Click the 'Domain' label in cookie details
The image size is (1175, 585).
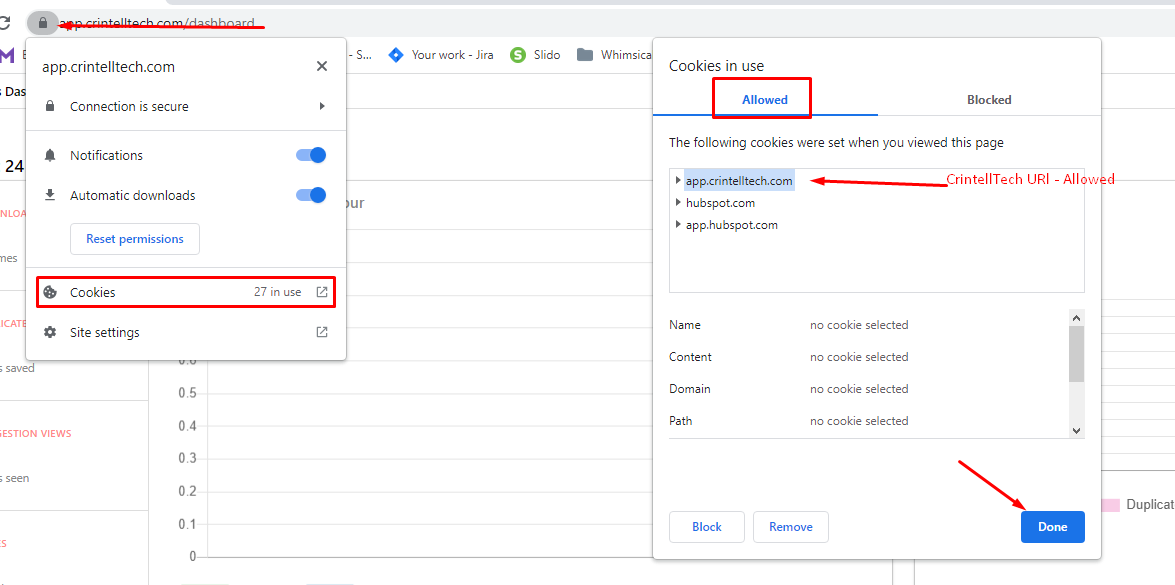coord(690,389)
